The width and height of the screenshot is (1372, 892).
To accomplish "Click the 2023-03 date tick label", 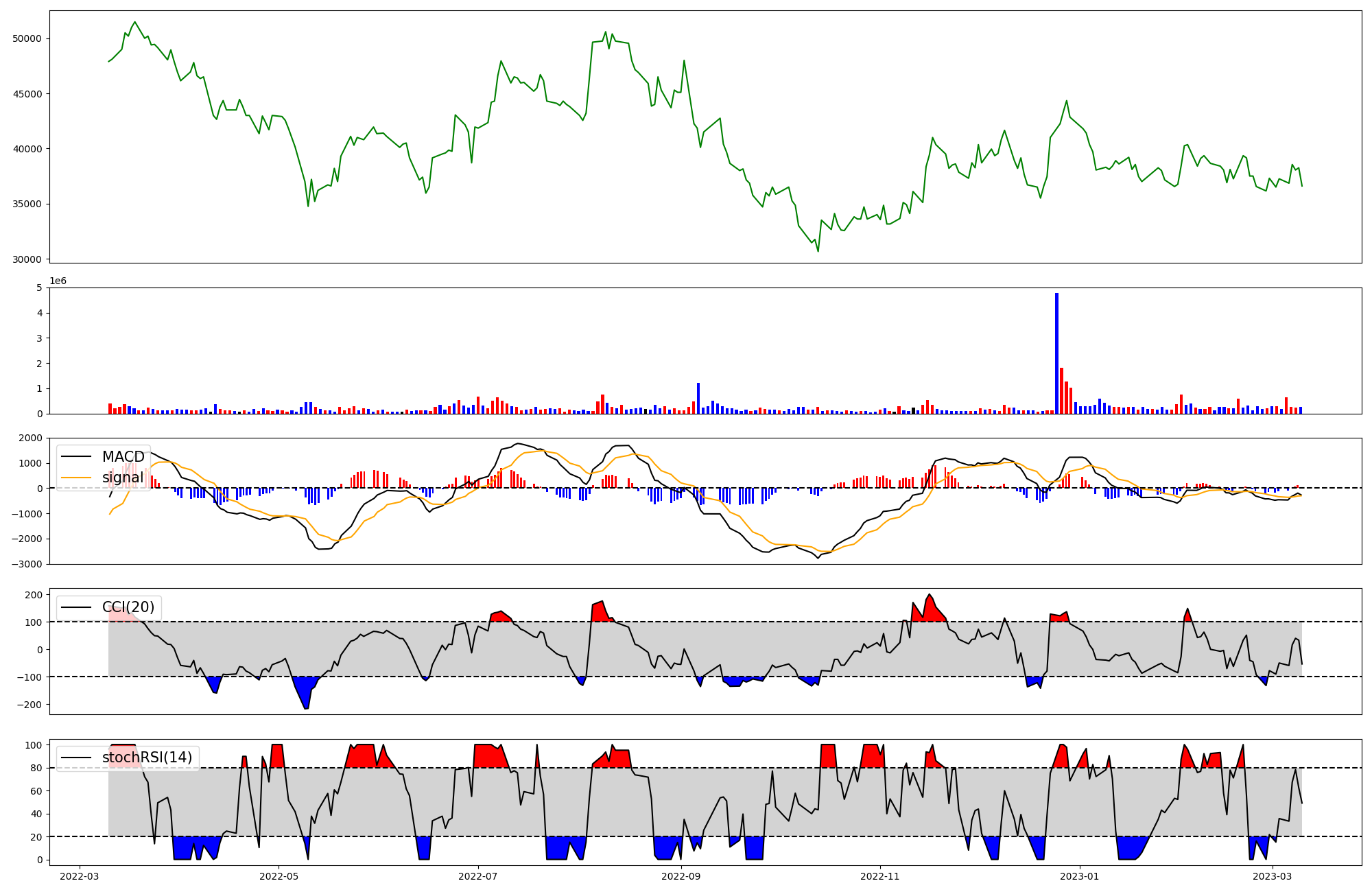I will (x=1273, y=876).
